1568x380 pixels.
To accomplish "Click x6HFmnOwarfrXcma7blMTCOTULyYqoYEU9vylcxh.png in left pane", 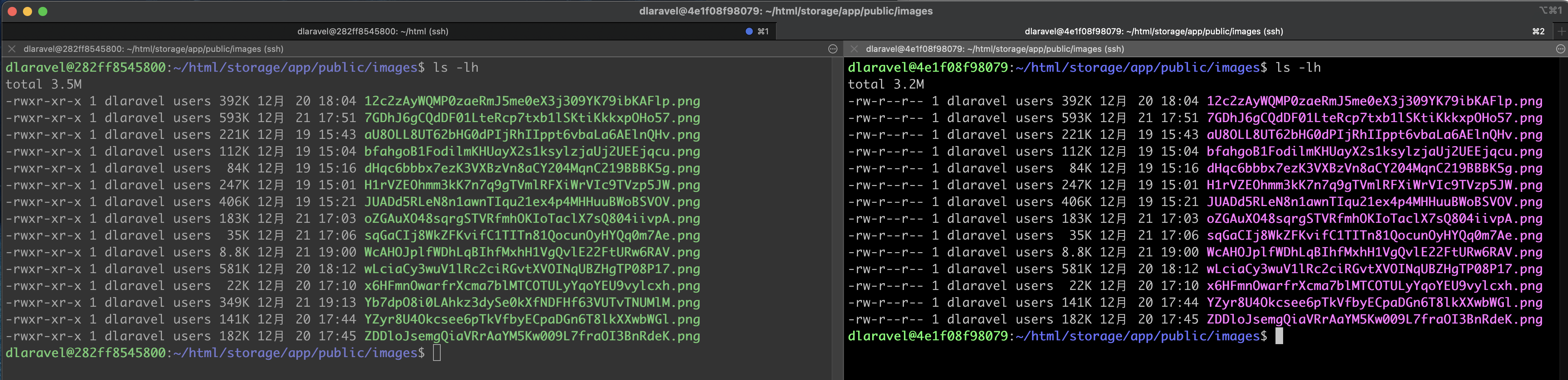I will (x=532, y=286).
